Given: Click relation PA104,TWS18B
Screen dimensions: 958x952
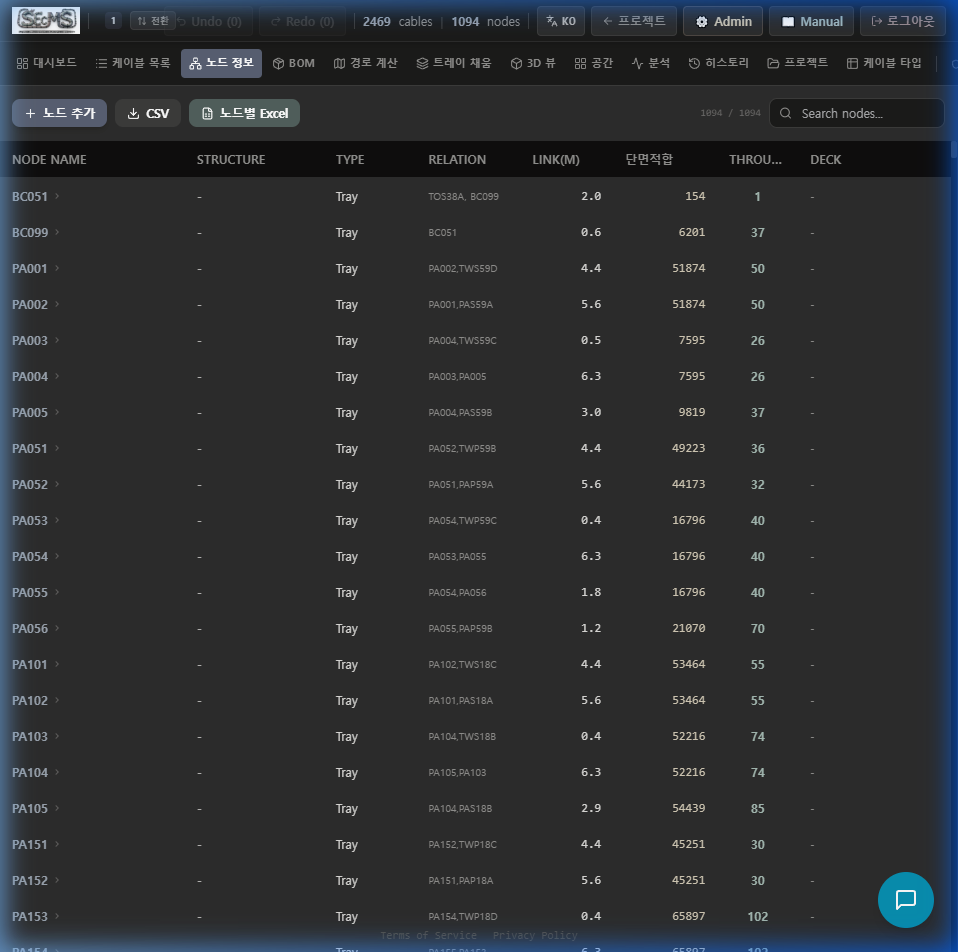Looking at the screenshot, I should tap(462, 737).
